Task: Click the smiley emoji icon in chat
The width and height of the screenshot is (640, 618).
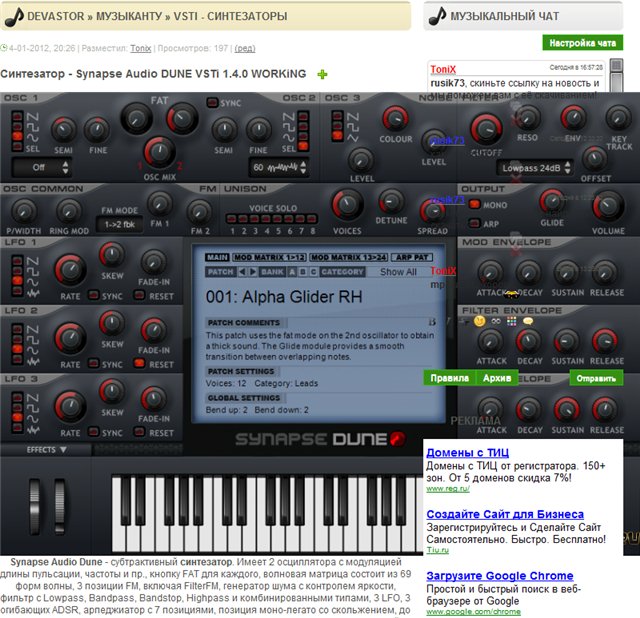Action: click(479, 321)
